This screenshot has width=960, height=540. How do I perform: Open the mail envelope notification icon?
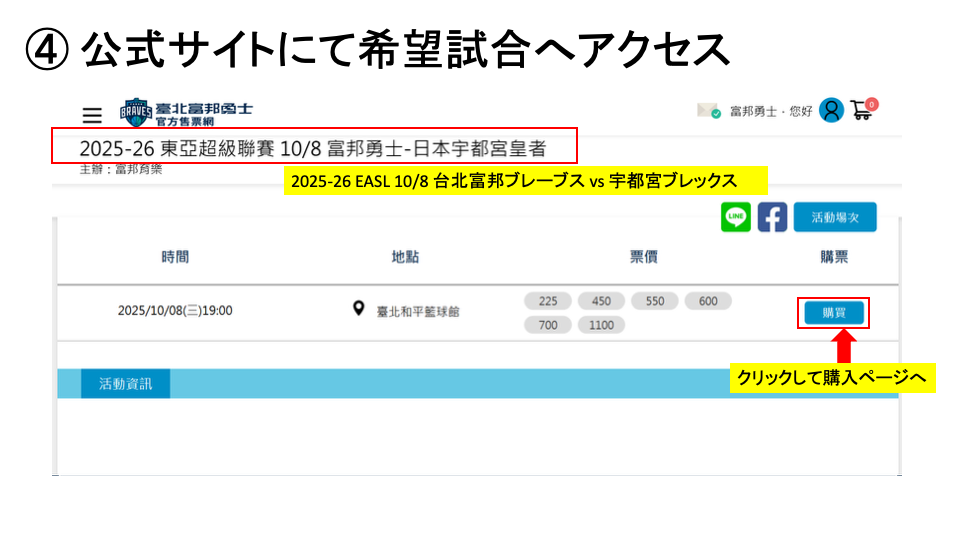[x=708, y=111]
